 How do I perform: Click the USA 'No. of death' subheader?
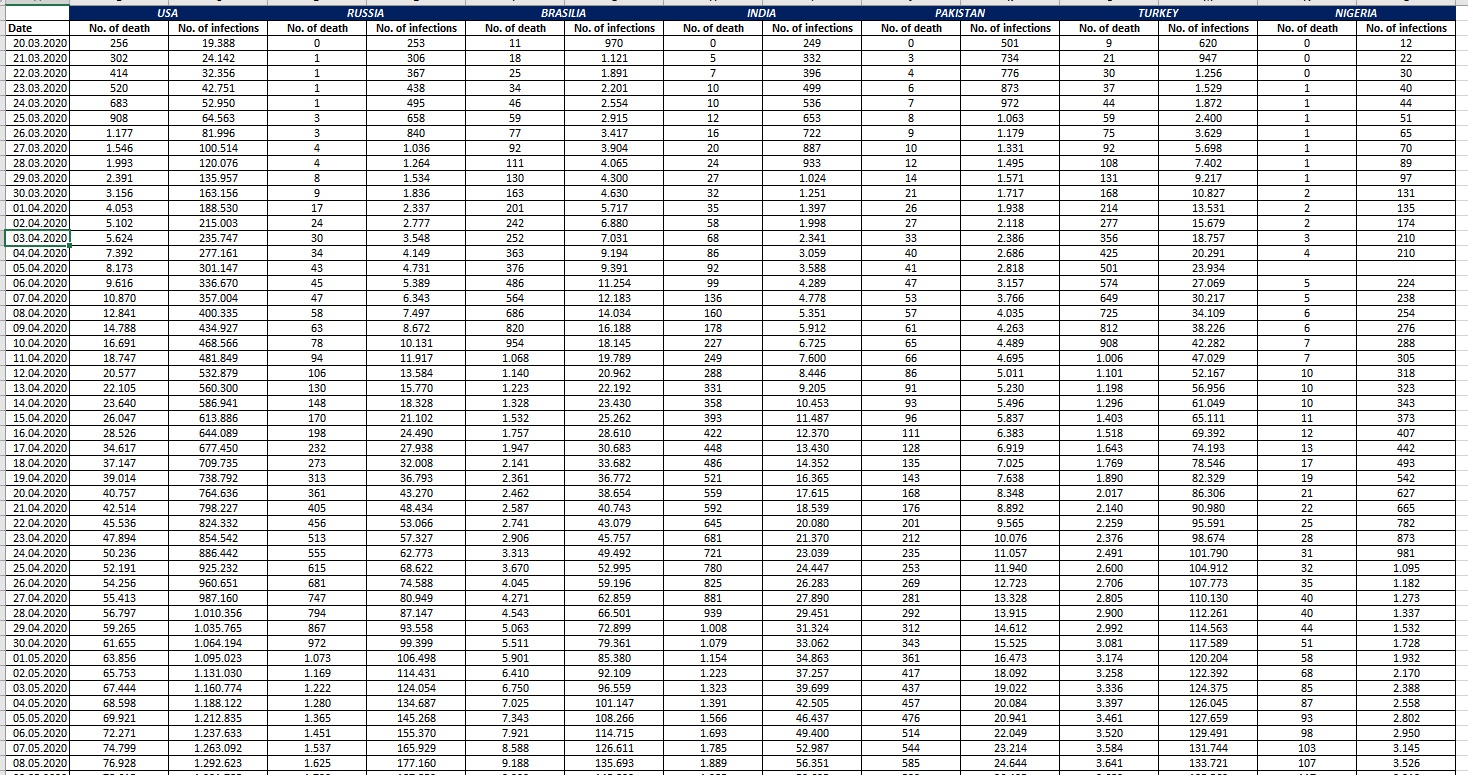(119, 28)
